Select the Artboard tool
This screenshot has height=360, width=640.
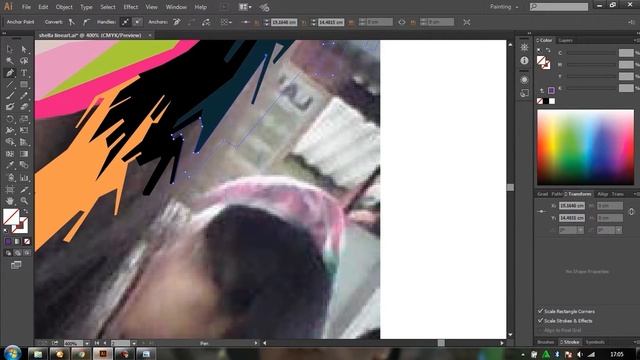10,190
